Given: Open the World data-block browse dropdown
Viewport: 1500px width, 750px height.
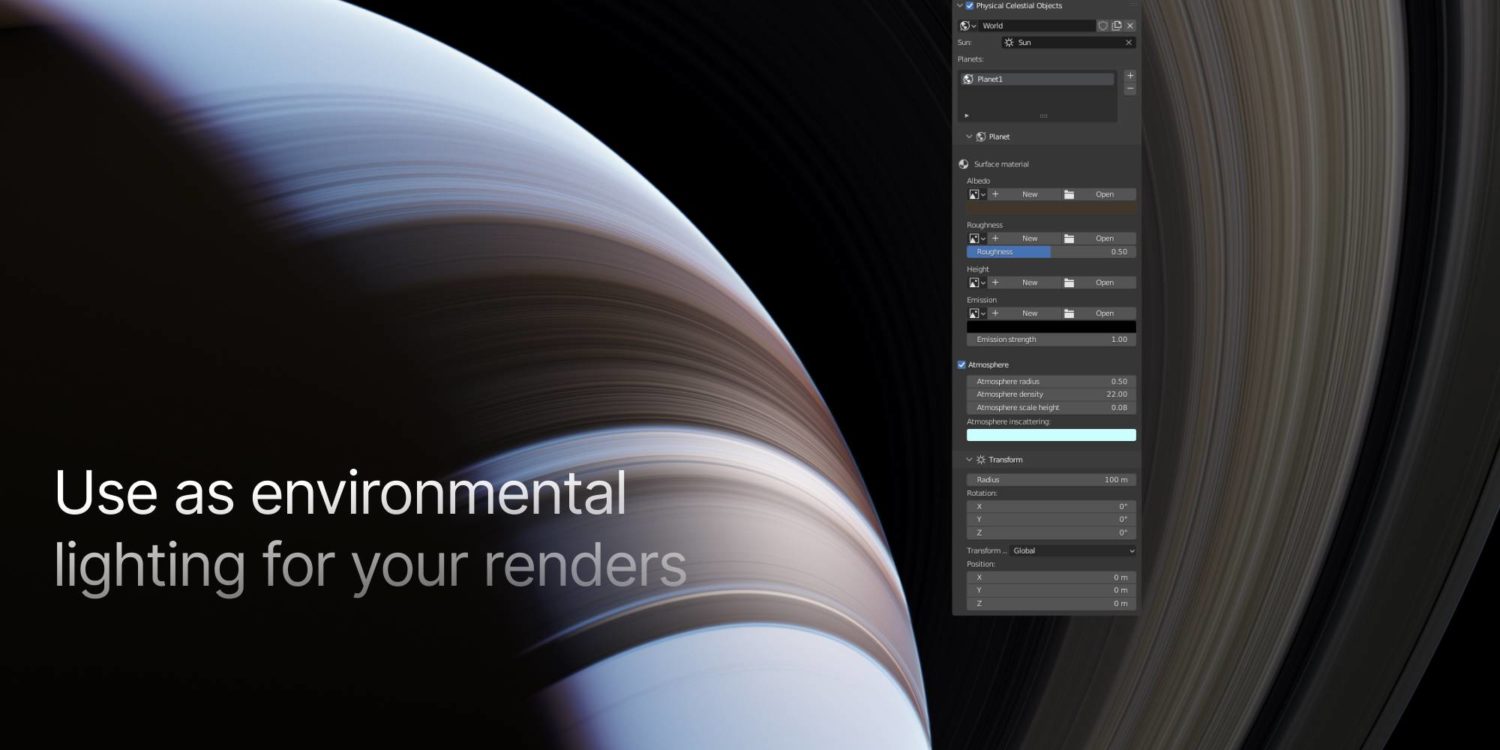Looking at the screenshot, I should [967, 26].
